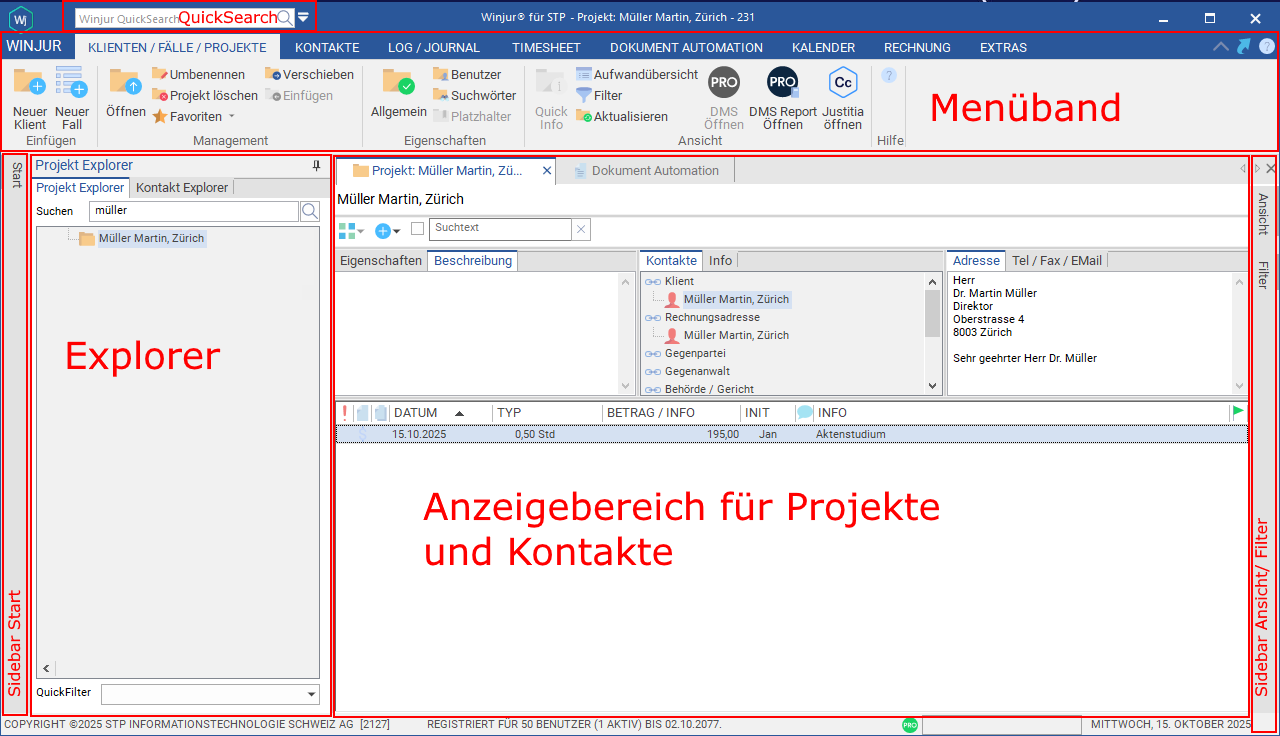
Task: Collapse the ribbon with the chevron
Action: point(1221,46)
